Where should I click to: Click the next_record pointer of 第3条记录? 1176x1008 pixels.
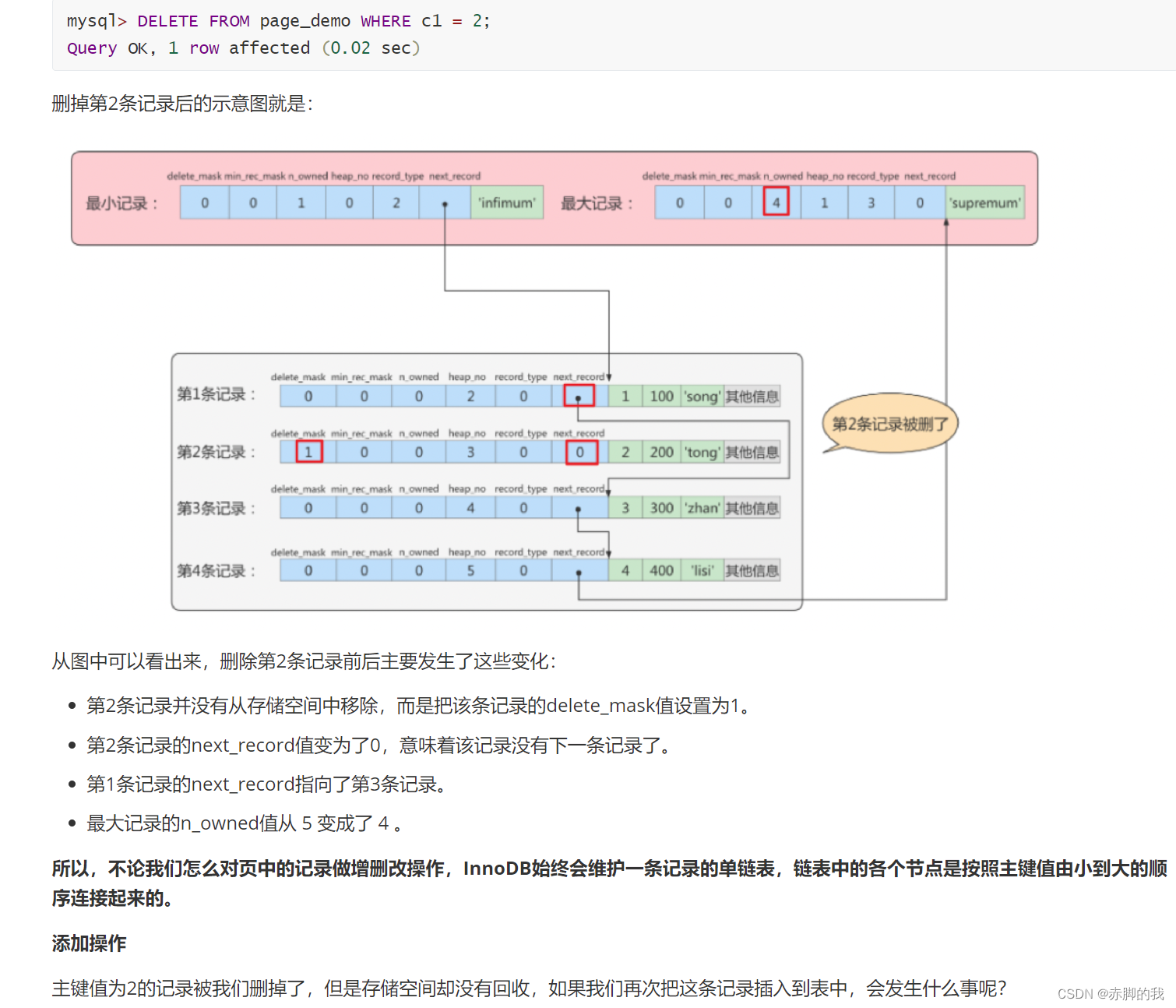coord(577,507)
